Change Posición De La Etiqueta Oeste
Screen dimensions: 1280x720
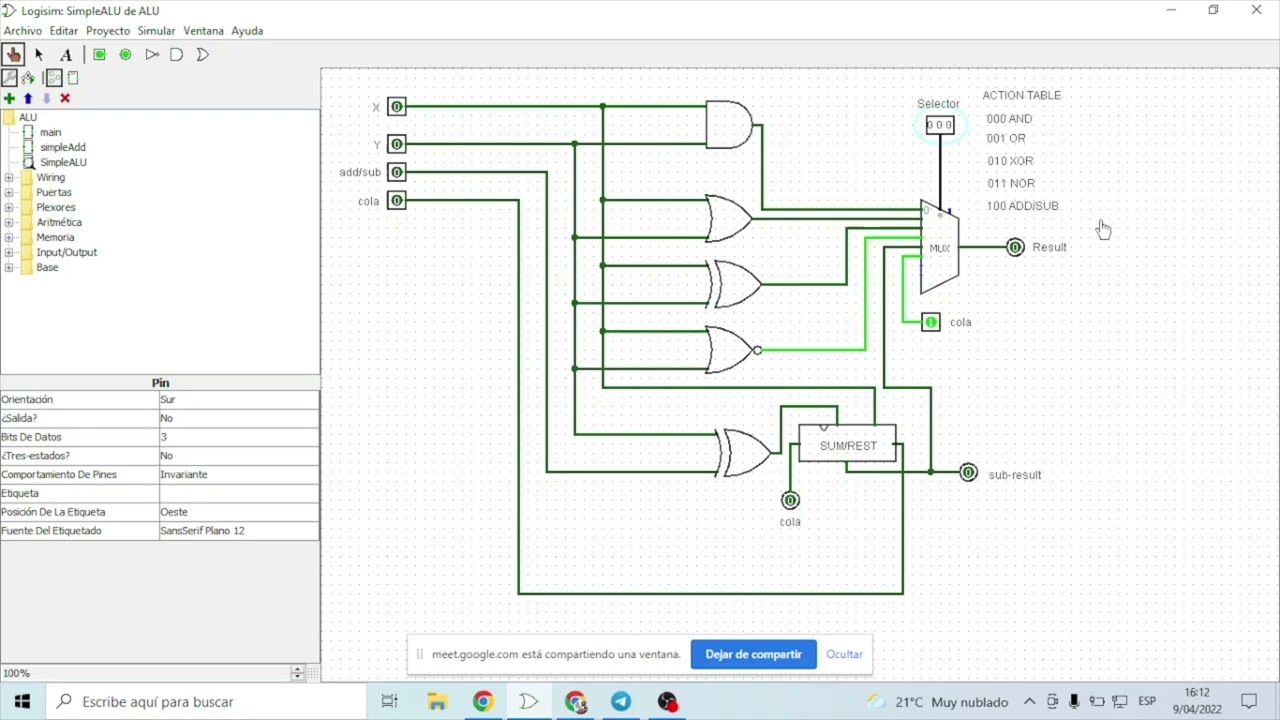[x=239, y=512]
